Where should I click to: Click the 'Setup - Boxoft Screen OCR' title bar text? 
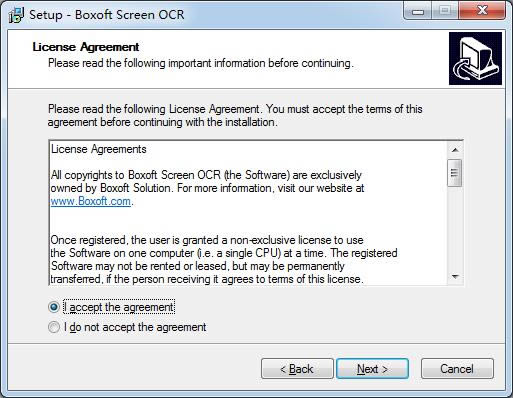[107, 15]
